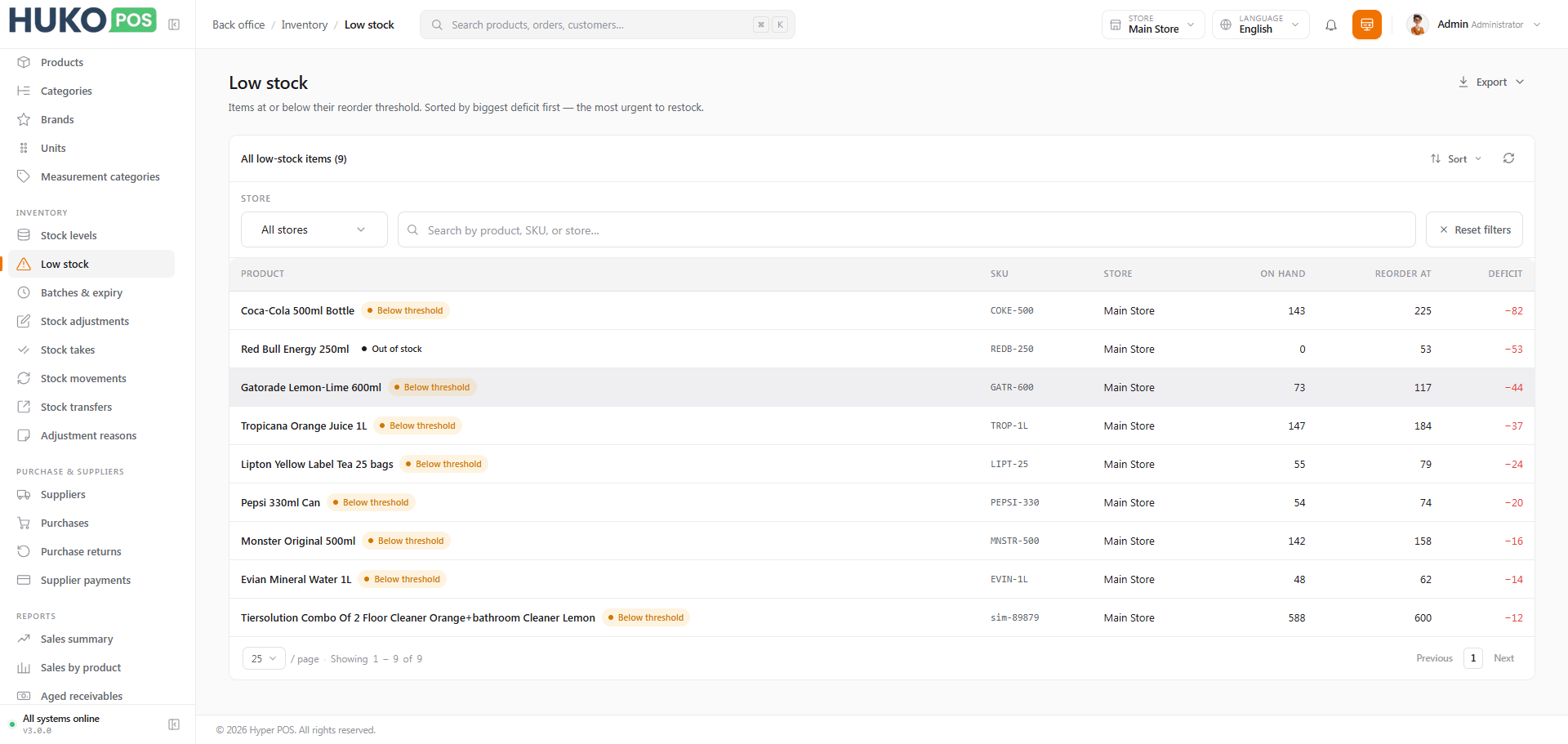Click the HUKO POS logo
This screenshot has width=1568, height=744.
[82, 20]
